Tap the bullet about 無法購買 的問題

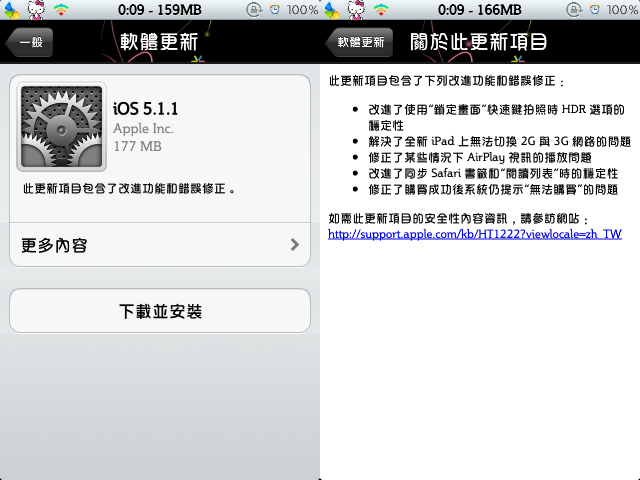493,189
